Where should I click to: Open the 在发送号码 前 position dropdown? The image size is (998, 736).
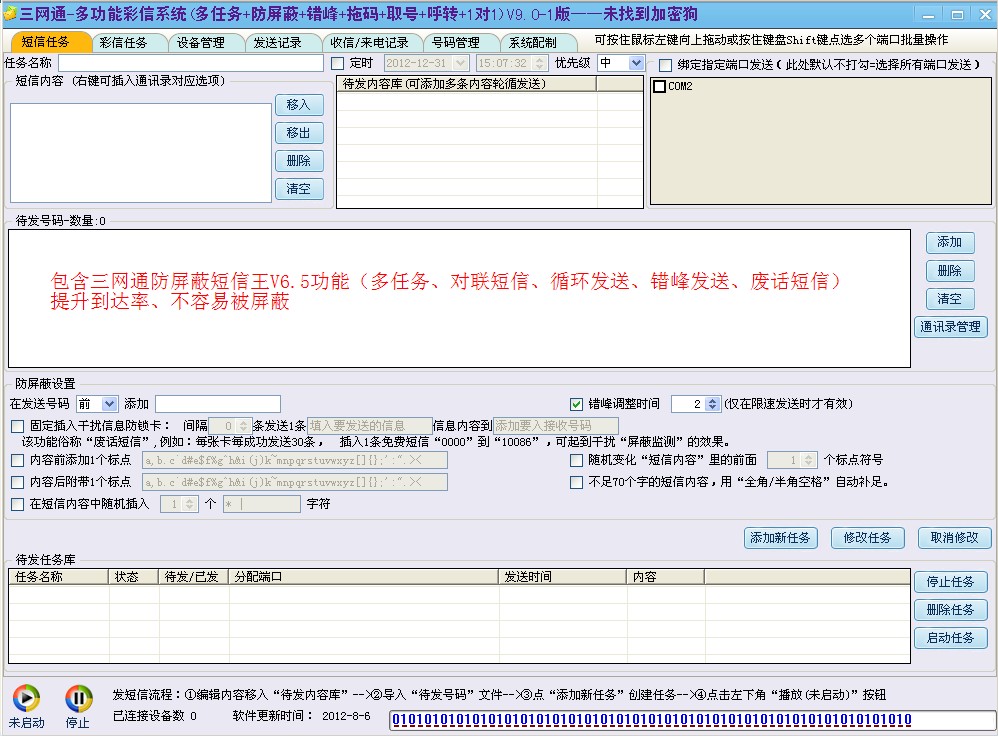click(109, 404)
